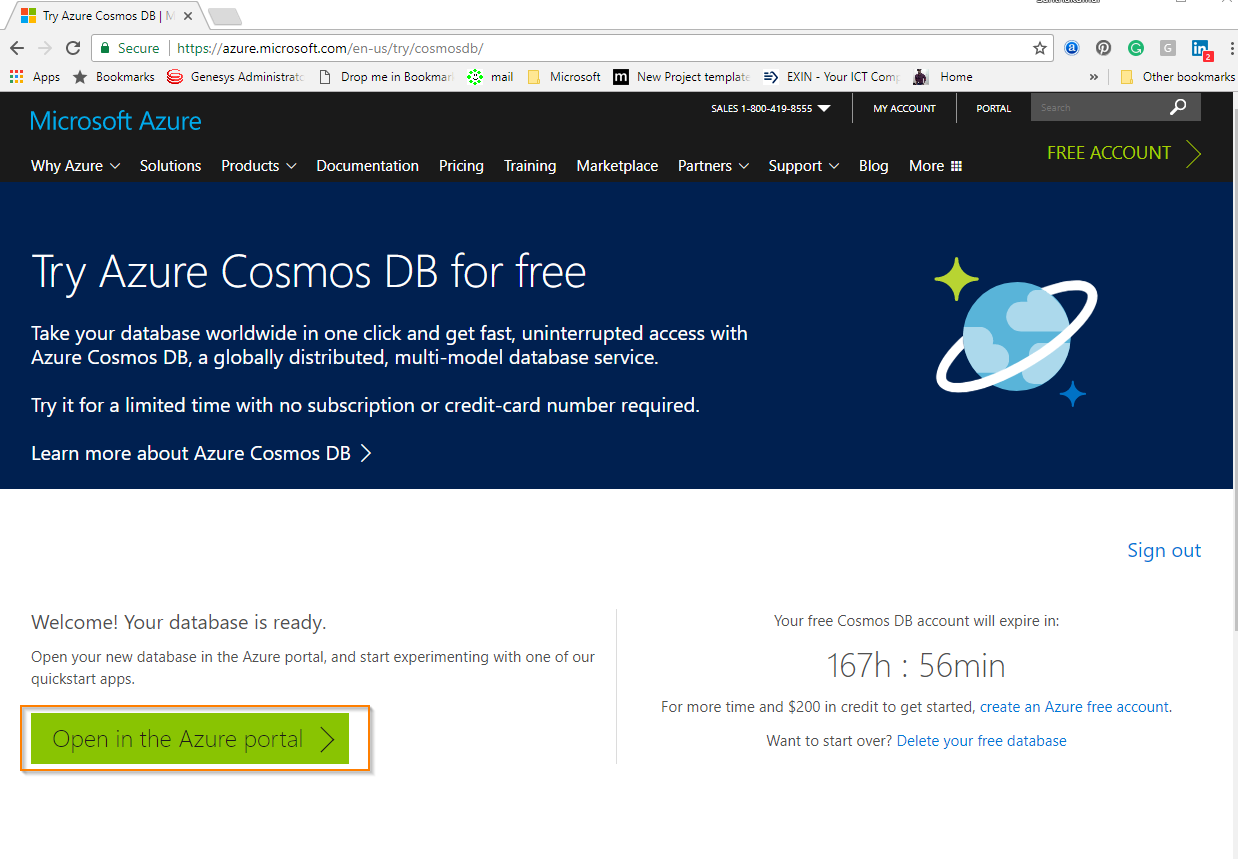
Task: Expand the Support dropdown menu
Action: (x=804, y=166)
